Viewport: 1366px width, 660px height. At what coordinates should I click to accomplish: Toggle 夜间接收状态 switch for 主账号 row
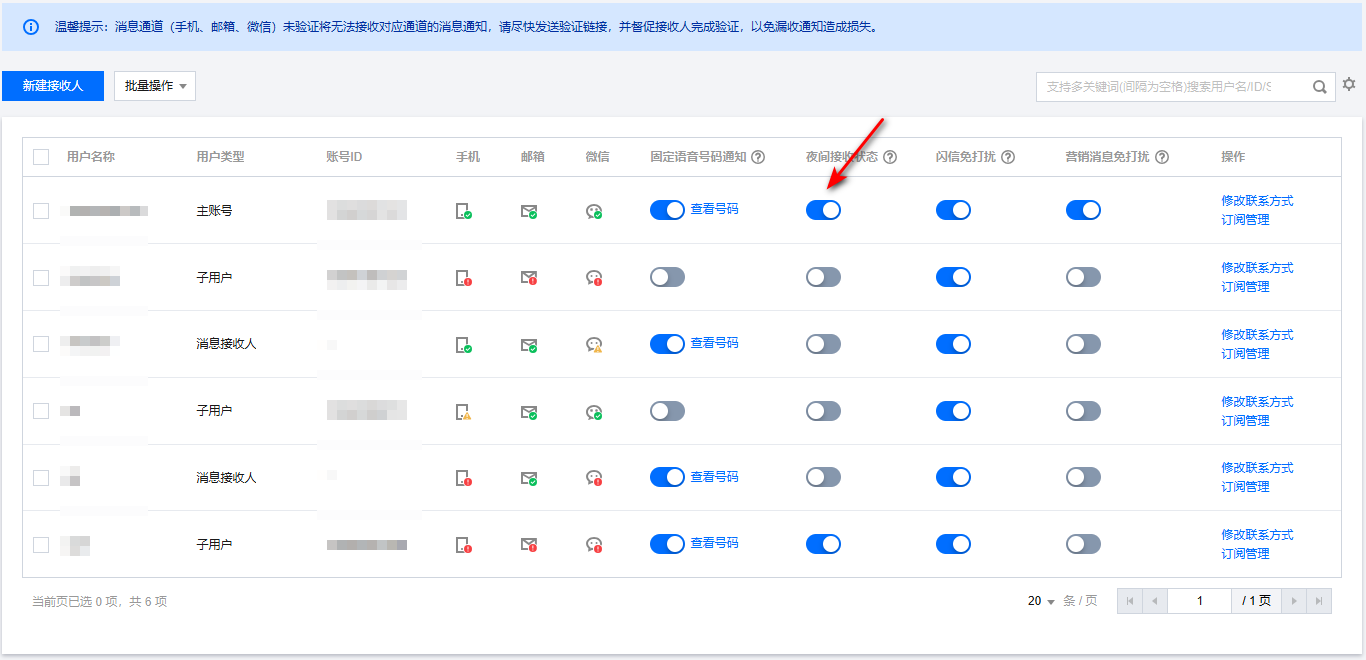823,210
